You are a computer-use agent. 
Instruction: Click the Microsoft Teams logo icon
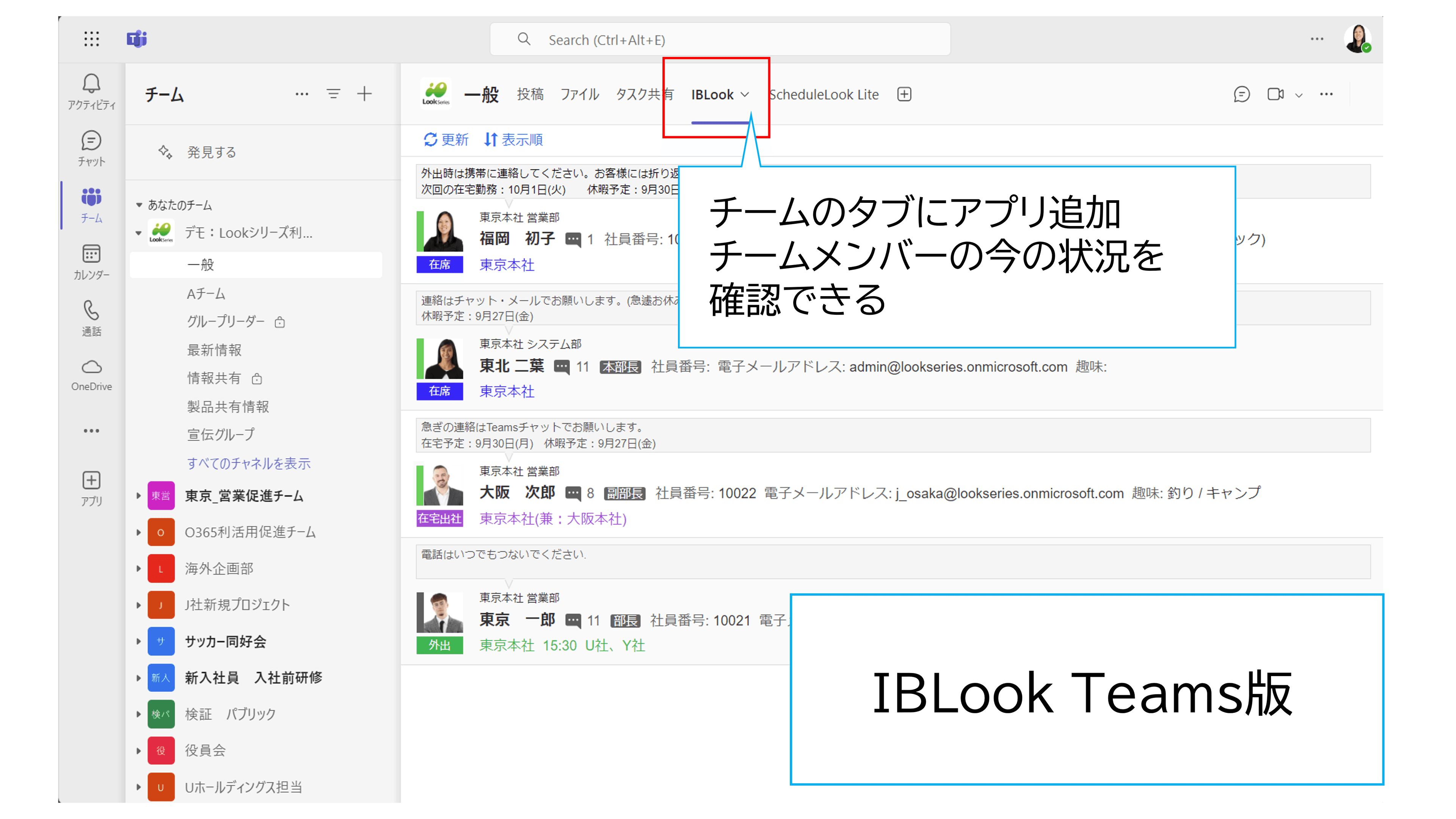coord(136,39)
